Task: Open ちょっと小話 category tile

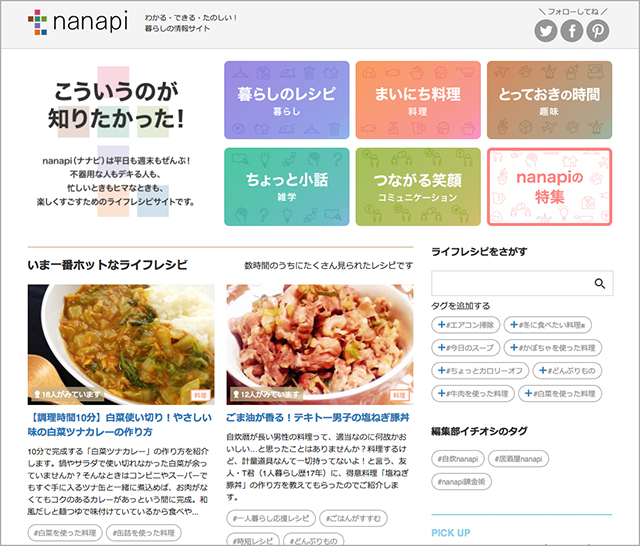Action: click(x=287, y=186)
